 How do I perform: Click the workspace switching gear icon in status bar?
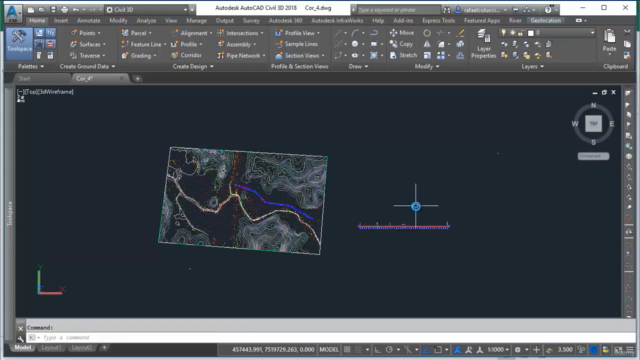tap(518, 350)
